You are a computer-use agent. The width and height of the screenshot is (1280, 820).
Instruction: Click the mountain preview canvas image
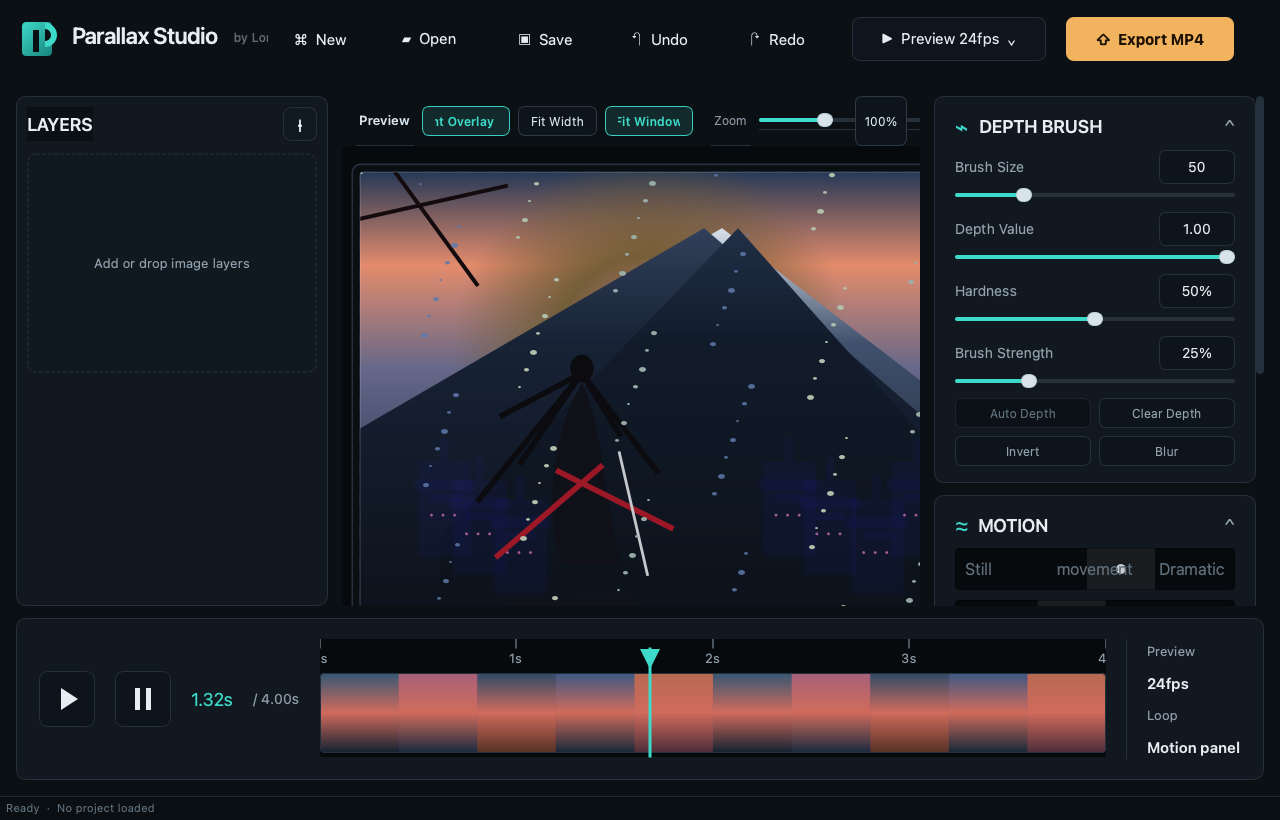[640, 388]
